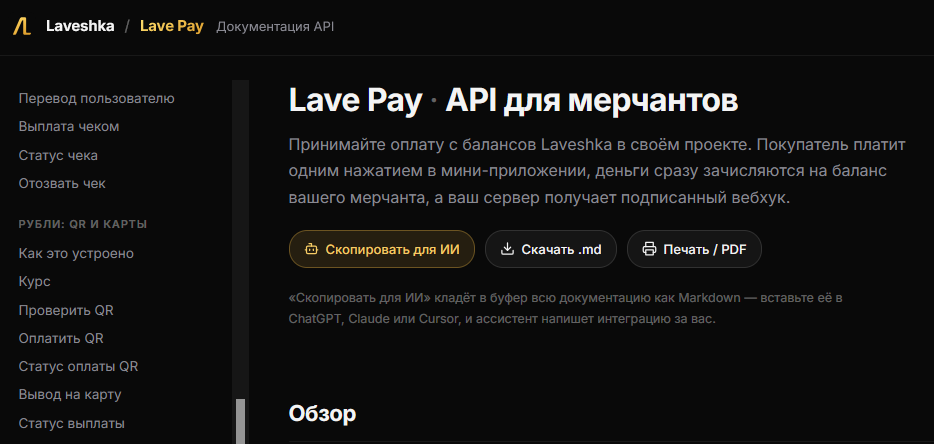Click the Laveshka lambda logo icon
The height and width of the screenshot is (444, 934).
tap(22, 27)
